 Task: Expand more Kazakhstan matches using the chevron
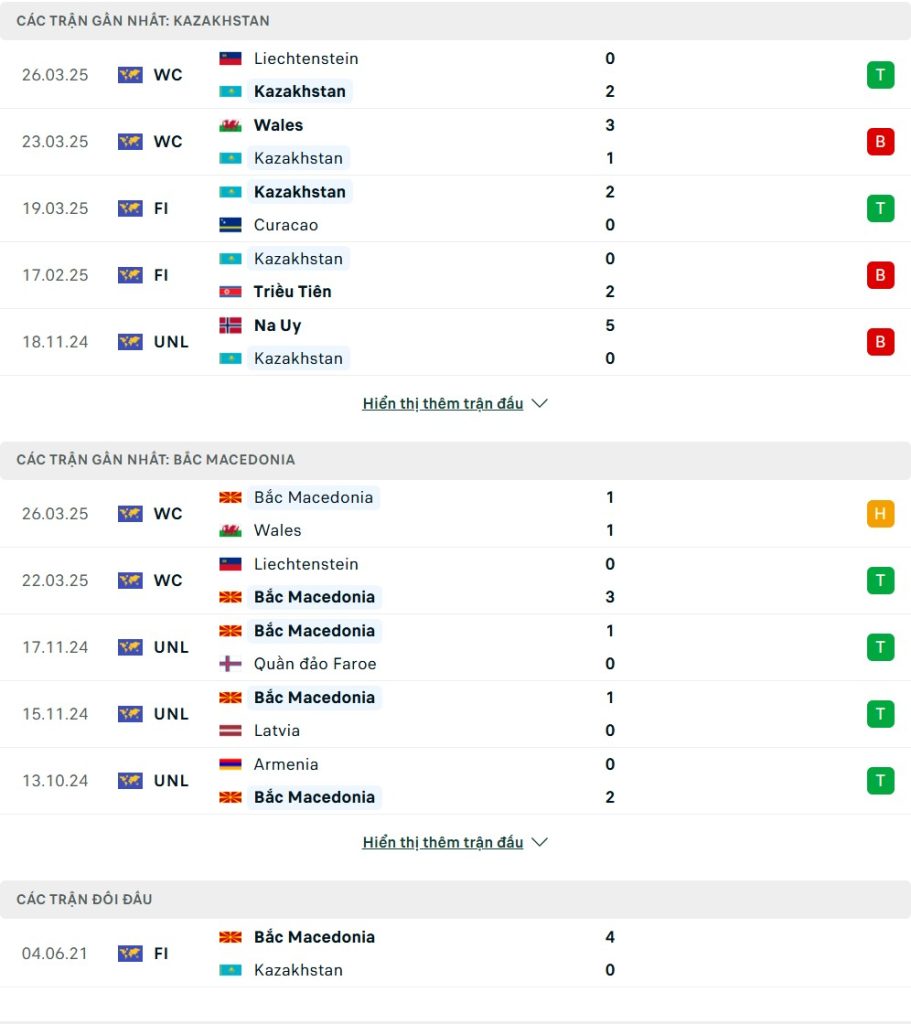pyautogui.click(x=539, y=404)
